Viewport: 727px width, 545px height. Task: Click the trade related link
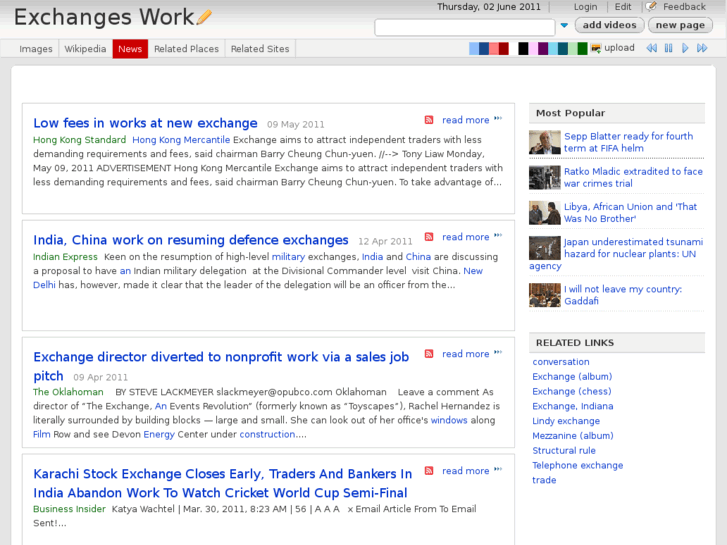[544, 480]
